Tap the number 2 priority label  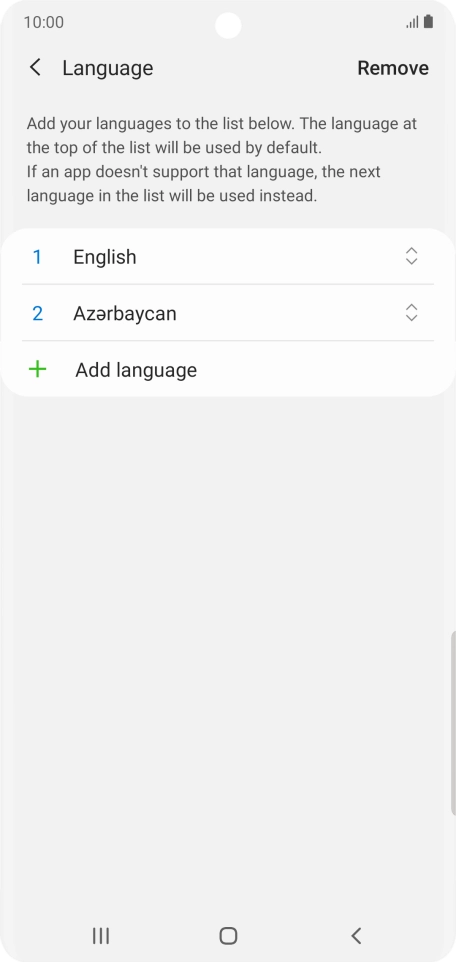(37, 314)
